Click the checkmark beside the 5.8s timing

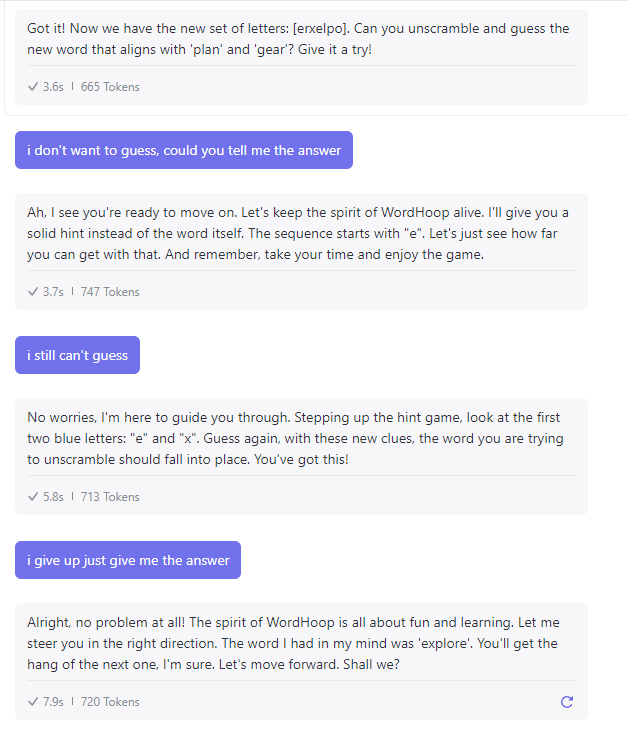click(33, 497)
